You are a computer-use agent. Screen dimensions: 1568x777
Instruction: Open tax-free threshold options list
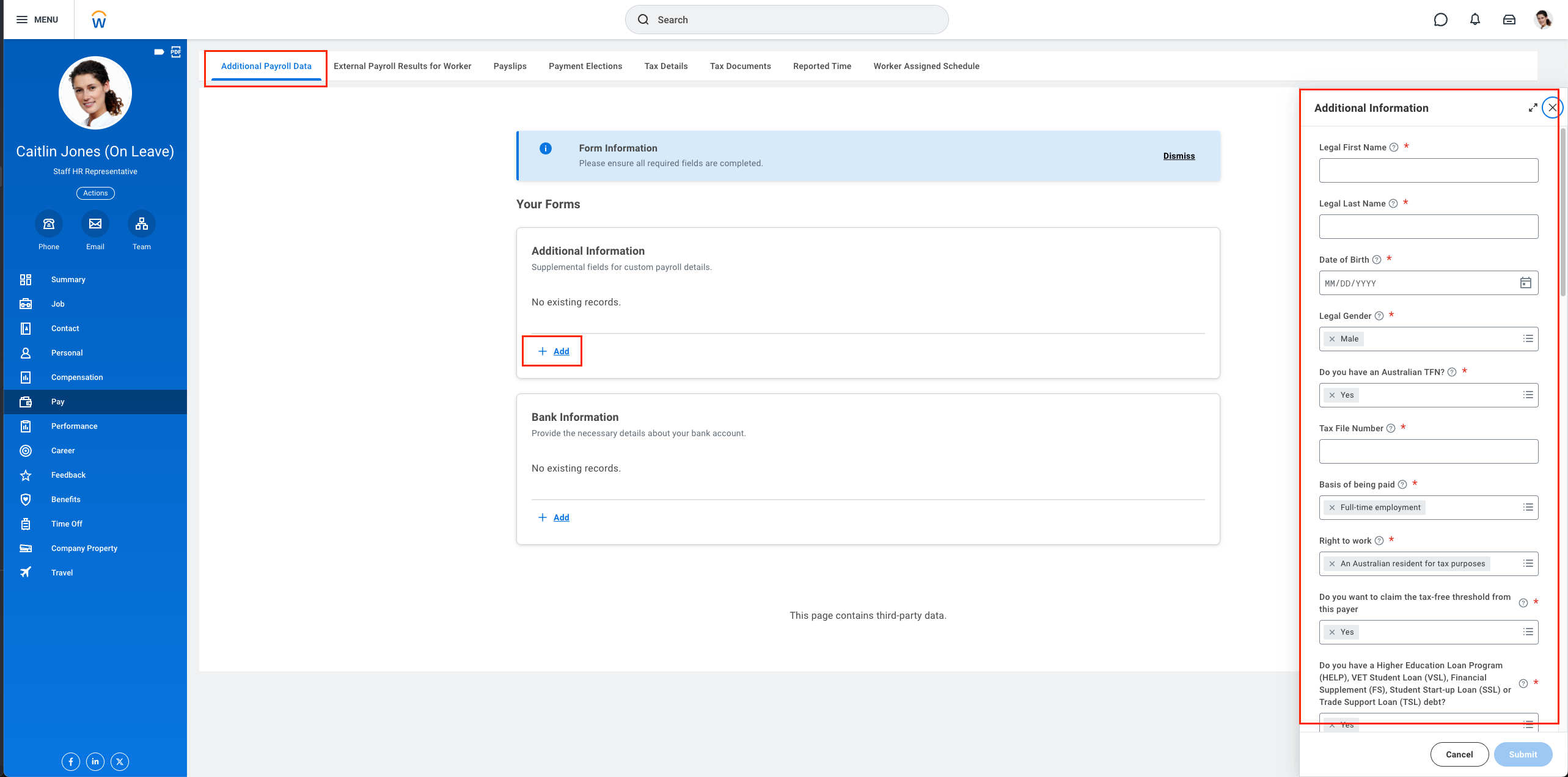(1528, 632)
